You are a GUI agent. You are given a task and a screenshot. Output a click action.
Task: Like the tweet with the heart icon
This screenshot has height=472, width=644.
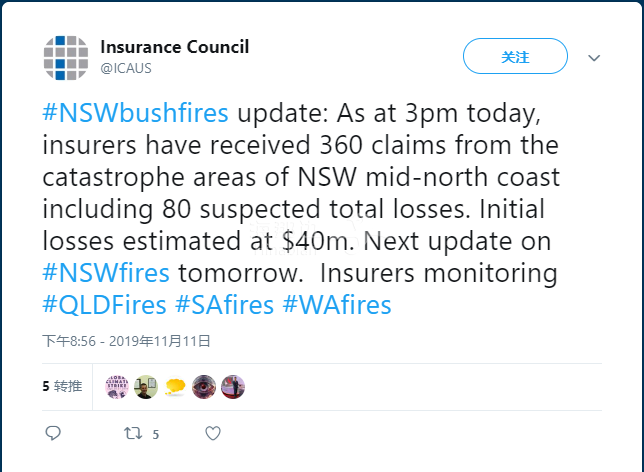point(212,433)
